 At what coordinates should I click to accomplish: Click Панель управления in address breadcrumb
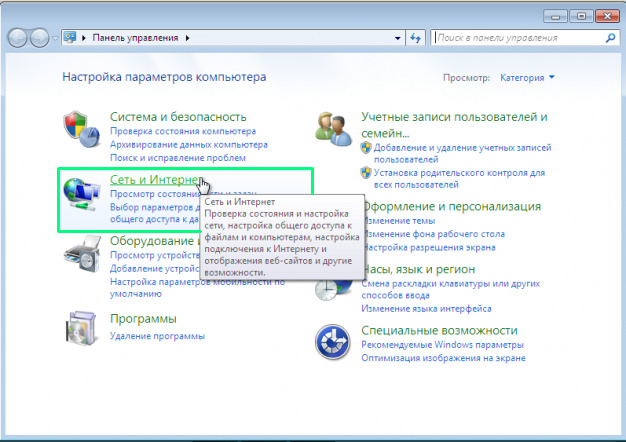point(135,38)
